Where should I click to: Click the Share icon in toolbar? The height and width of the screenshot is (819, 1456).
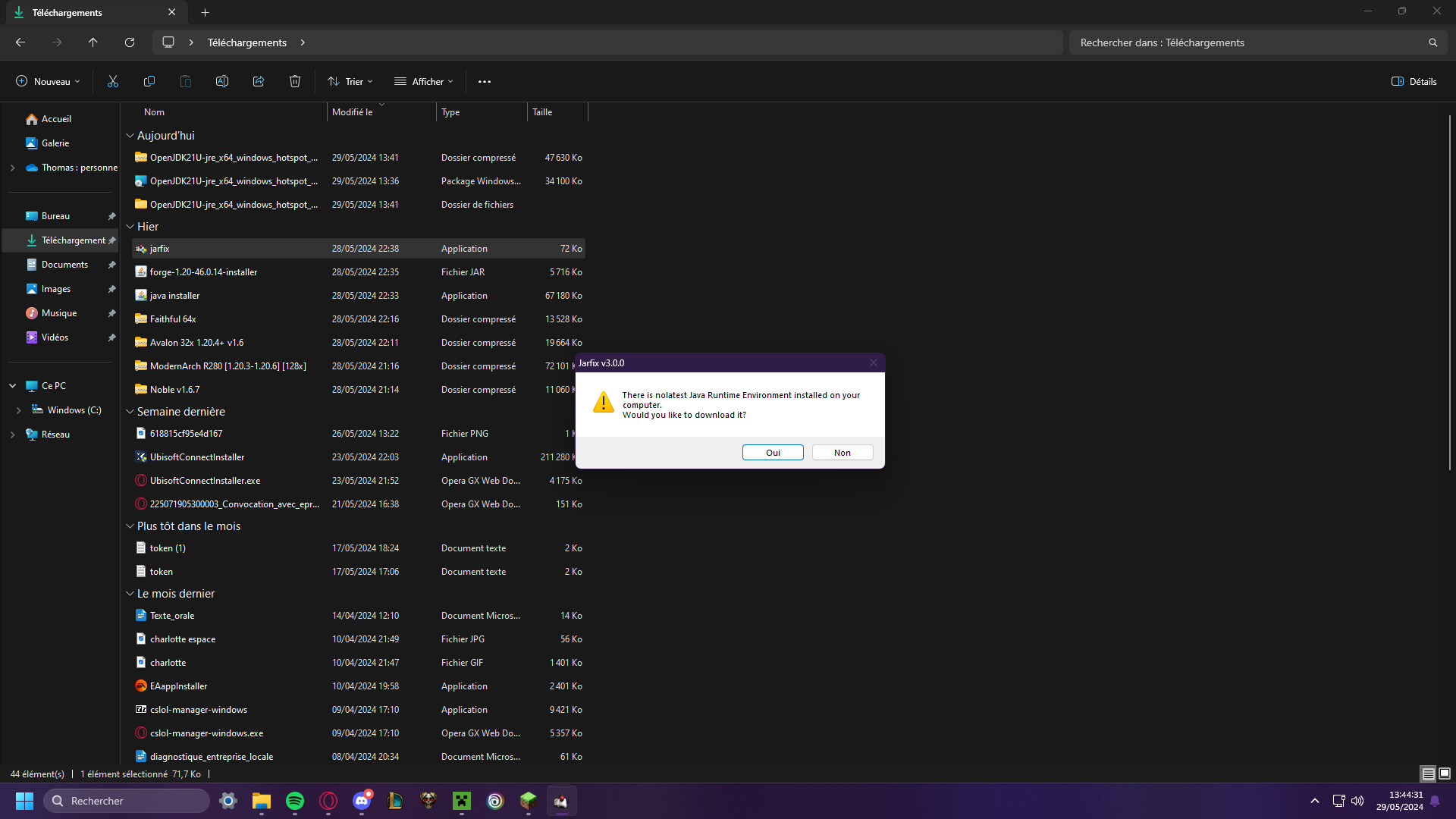[259, 81]
